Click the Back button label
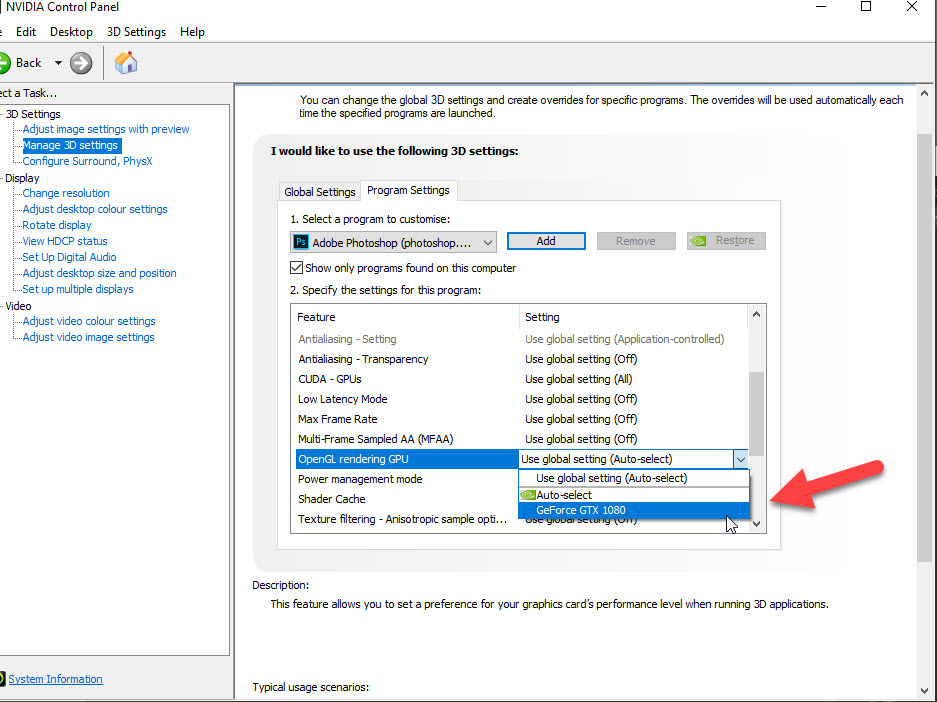This screenshot has height=702, width=937. coord(29,63)
